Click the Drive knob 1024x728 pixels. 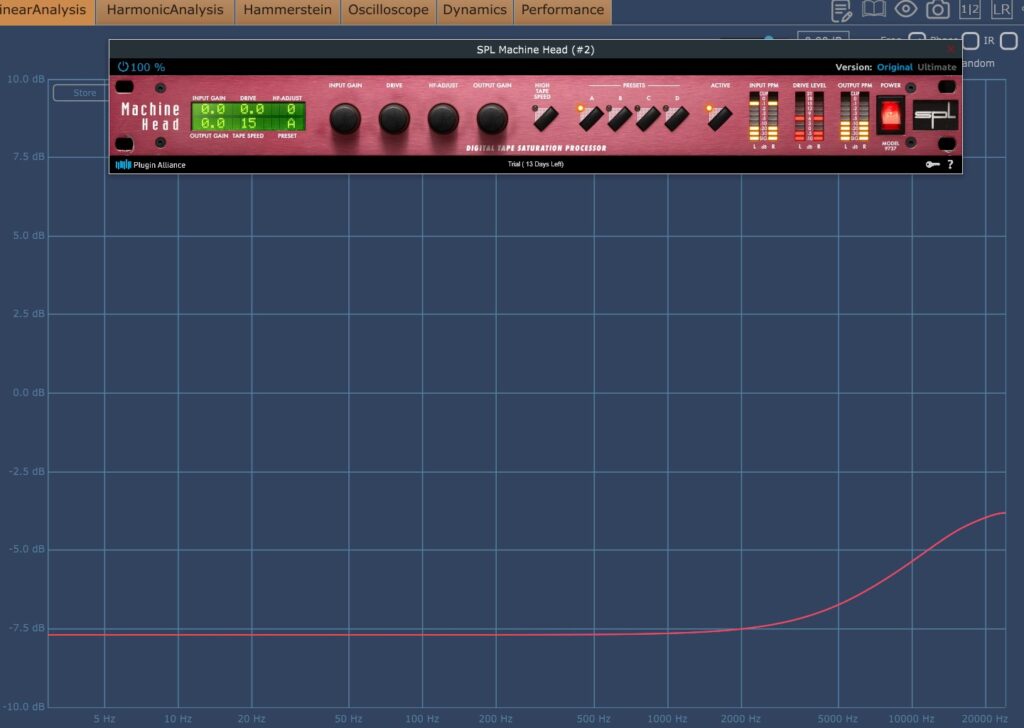[x=394, y=119]
